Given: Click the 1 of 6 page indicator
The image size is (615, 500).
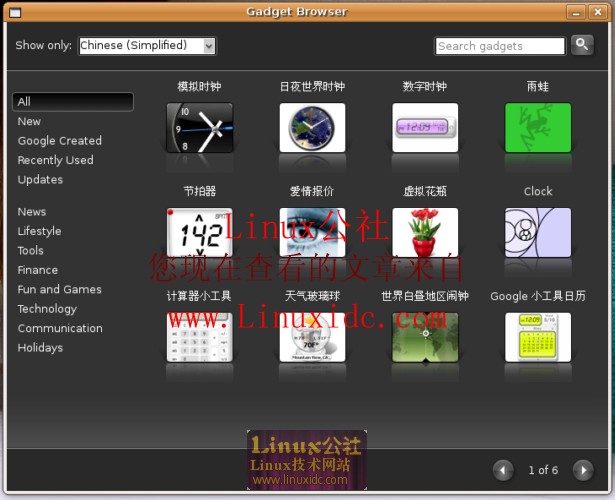Looking at the screenshot, I should click(543, 470).
